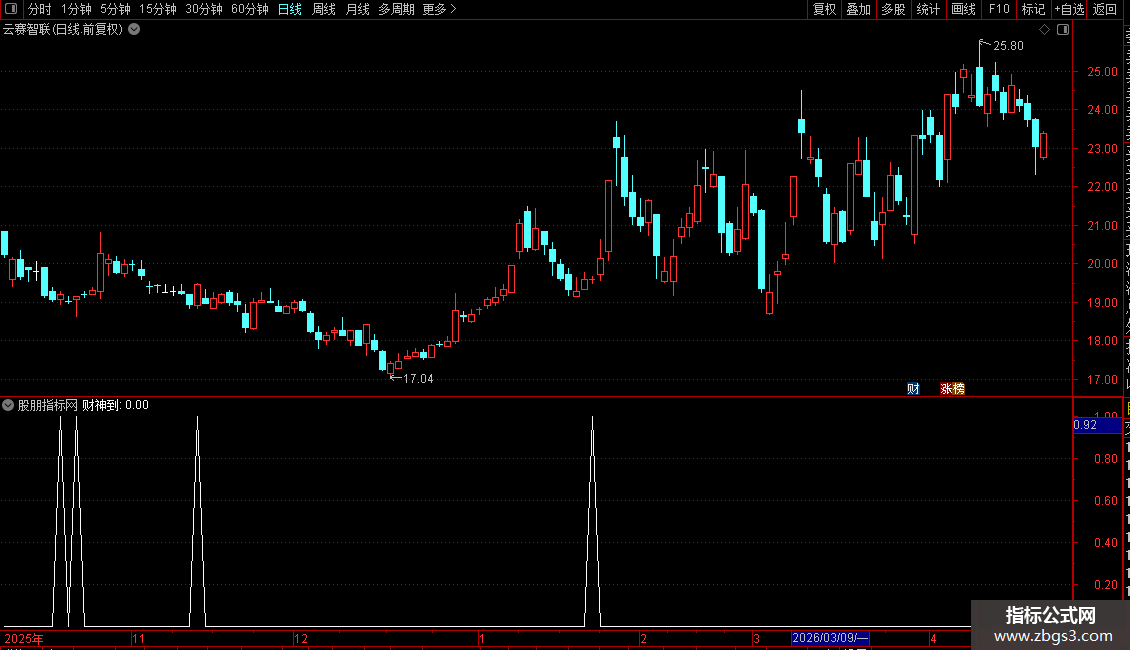Add stock with +自选 button
This screenshot has height=650, width=1130.
[x=1069, y=9]
